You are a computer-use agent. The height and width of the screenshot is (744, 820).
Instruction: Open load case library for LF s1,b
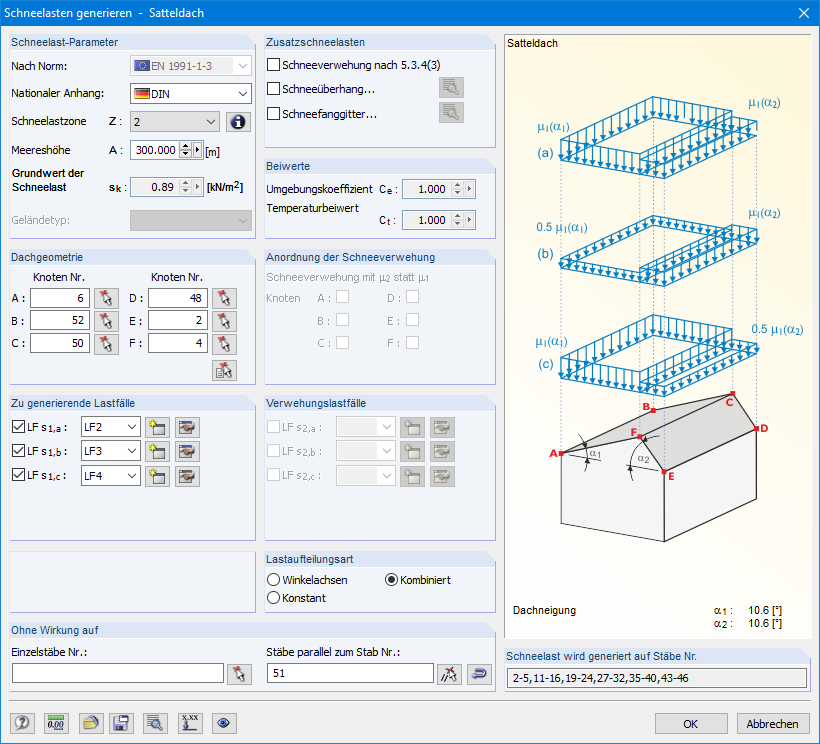pyautogui.click(x=187, y=452)
